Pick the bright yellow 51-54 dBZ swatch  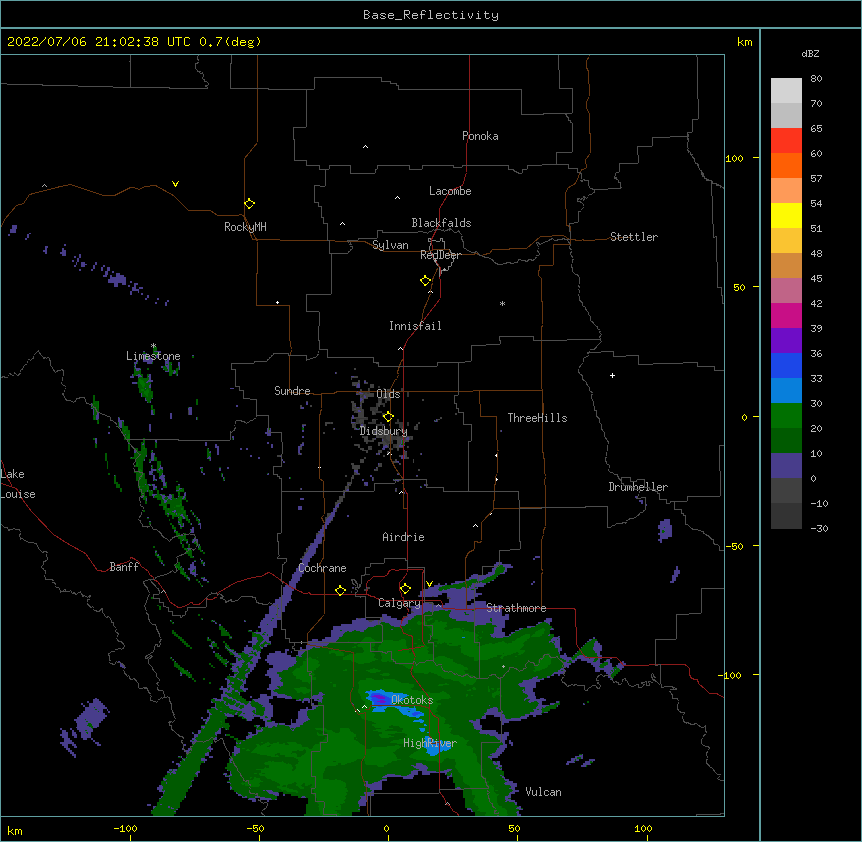[x=786, y=215]
